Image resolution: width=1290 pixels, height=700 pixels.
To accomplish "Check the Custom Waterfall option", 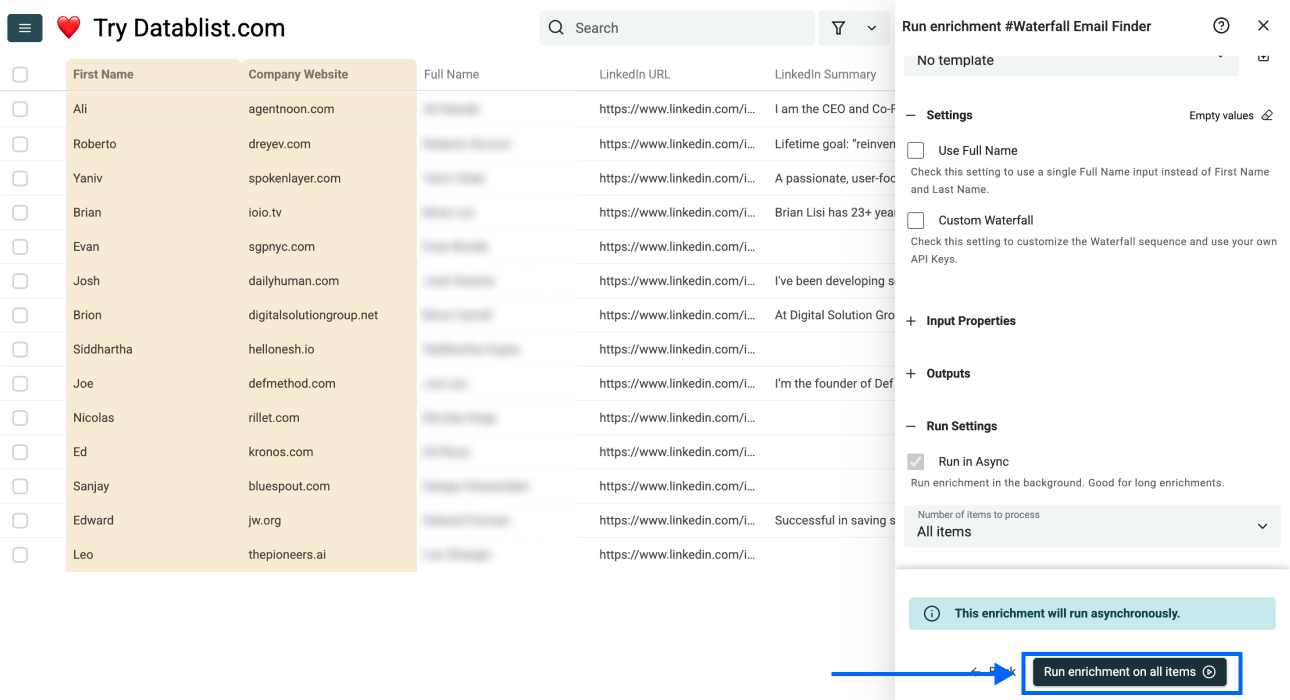I will tap(916, 221).
